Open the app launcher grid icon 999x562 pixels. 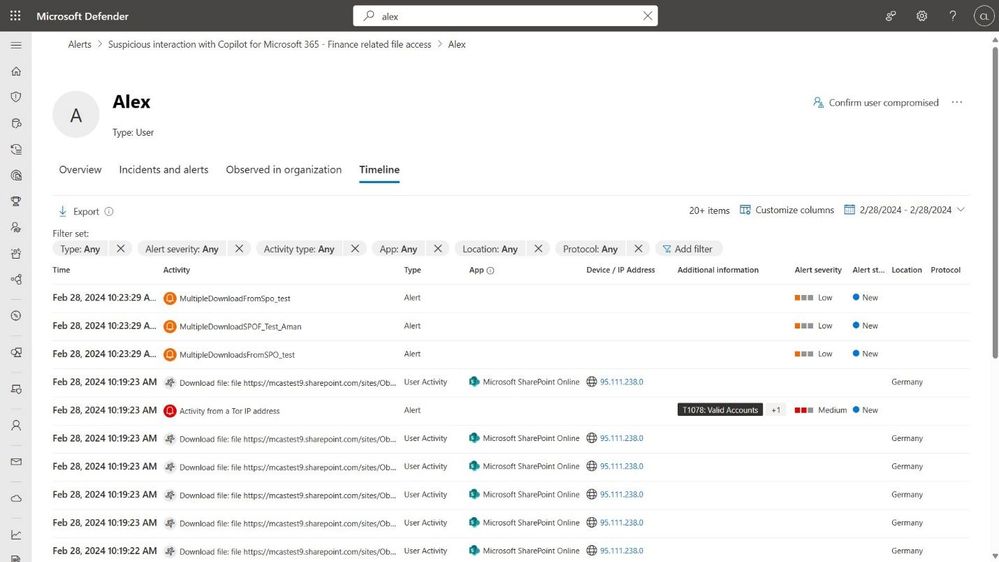[15, 16]
